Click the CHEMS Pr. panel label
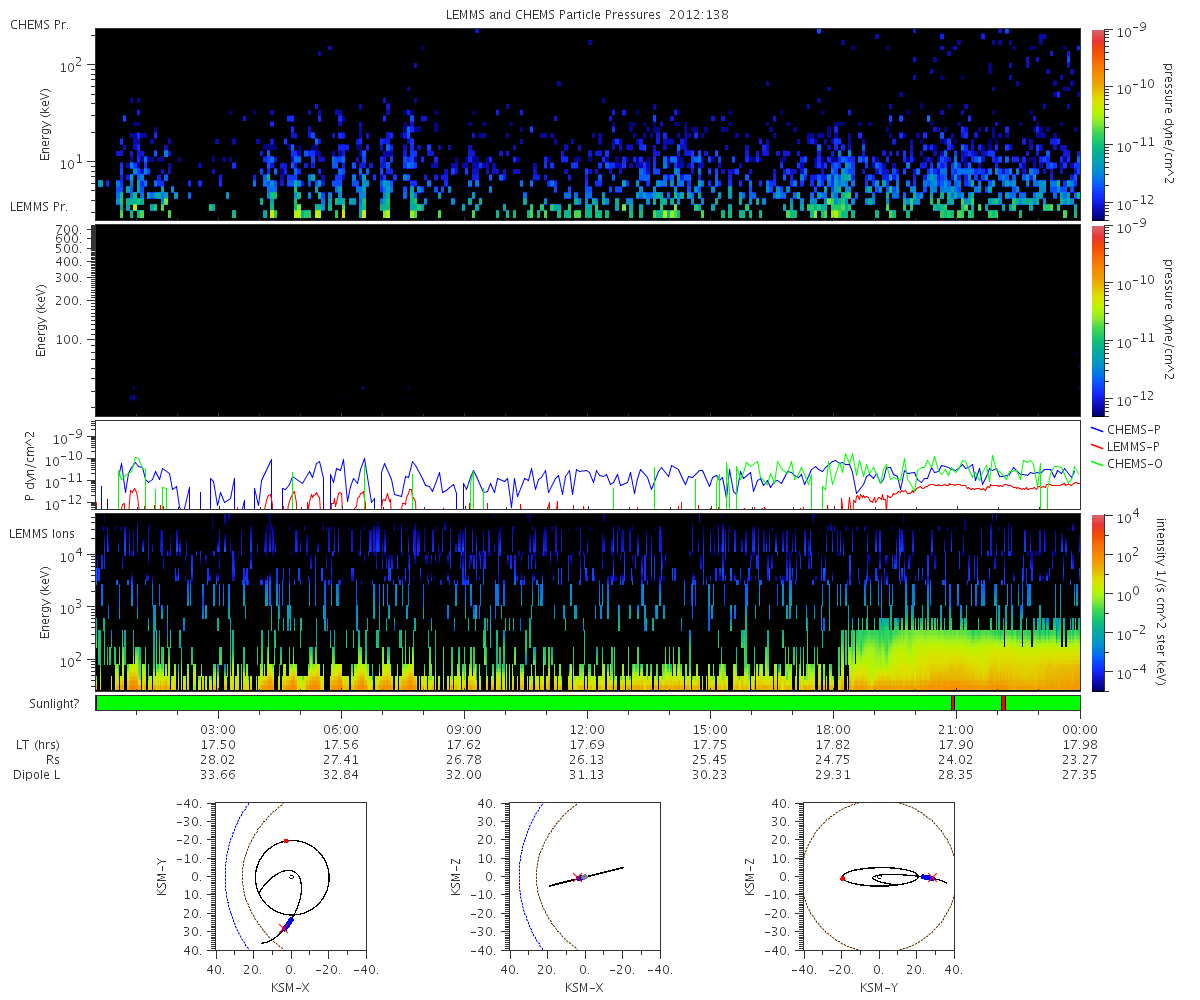Image resolution: width=1200 pixels, height=1000 pixels. [x=39, y=24]
